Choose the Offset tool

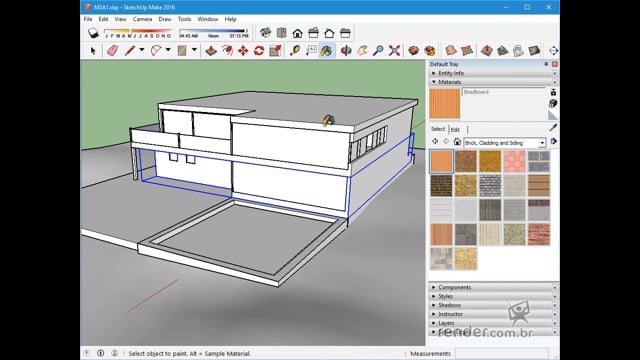[x=227, y=51]
